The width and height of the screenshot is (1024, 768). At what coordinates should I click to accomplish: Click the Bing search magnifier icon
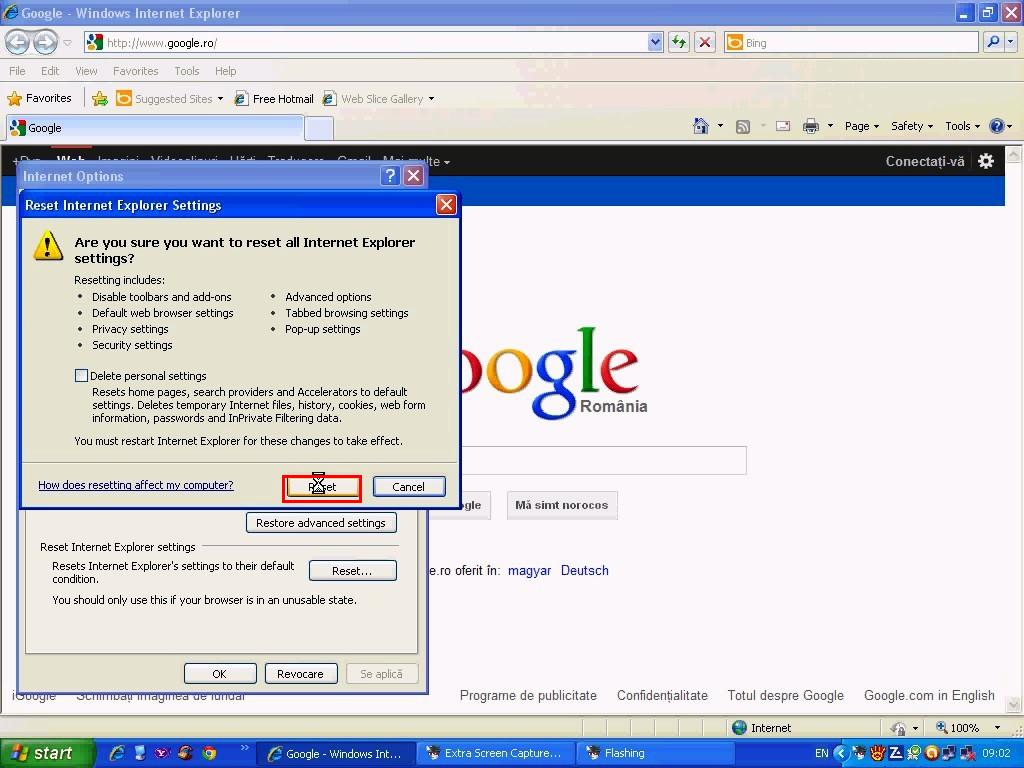993,42
